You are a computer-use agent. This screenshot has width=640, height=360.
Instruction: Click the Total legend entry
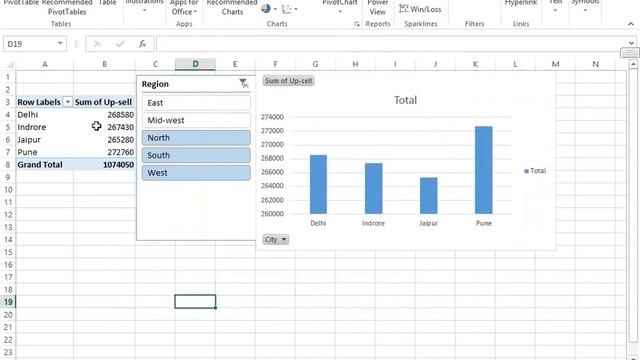[x=535, y=171]
